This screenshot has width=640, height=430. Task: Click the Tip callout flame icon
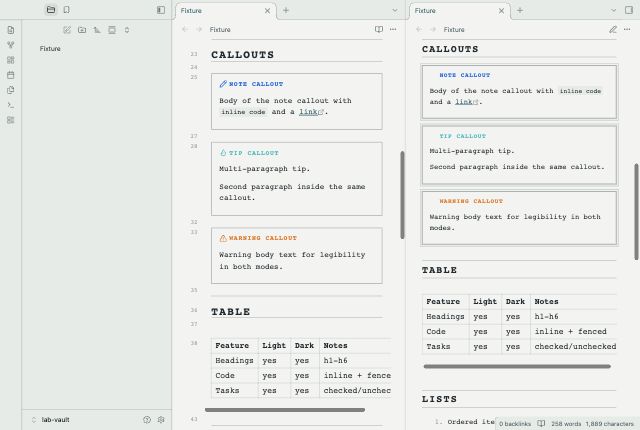tap(223, 153)
